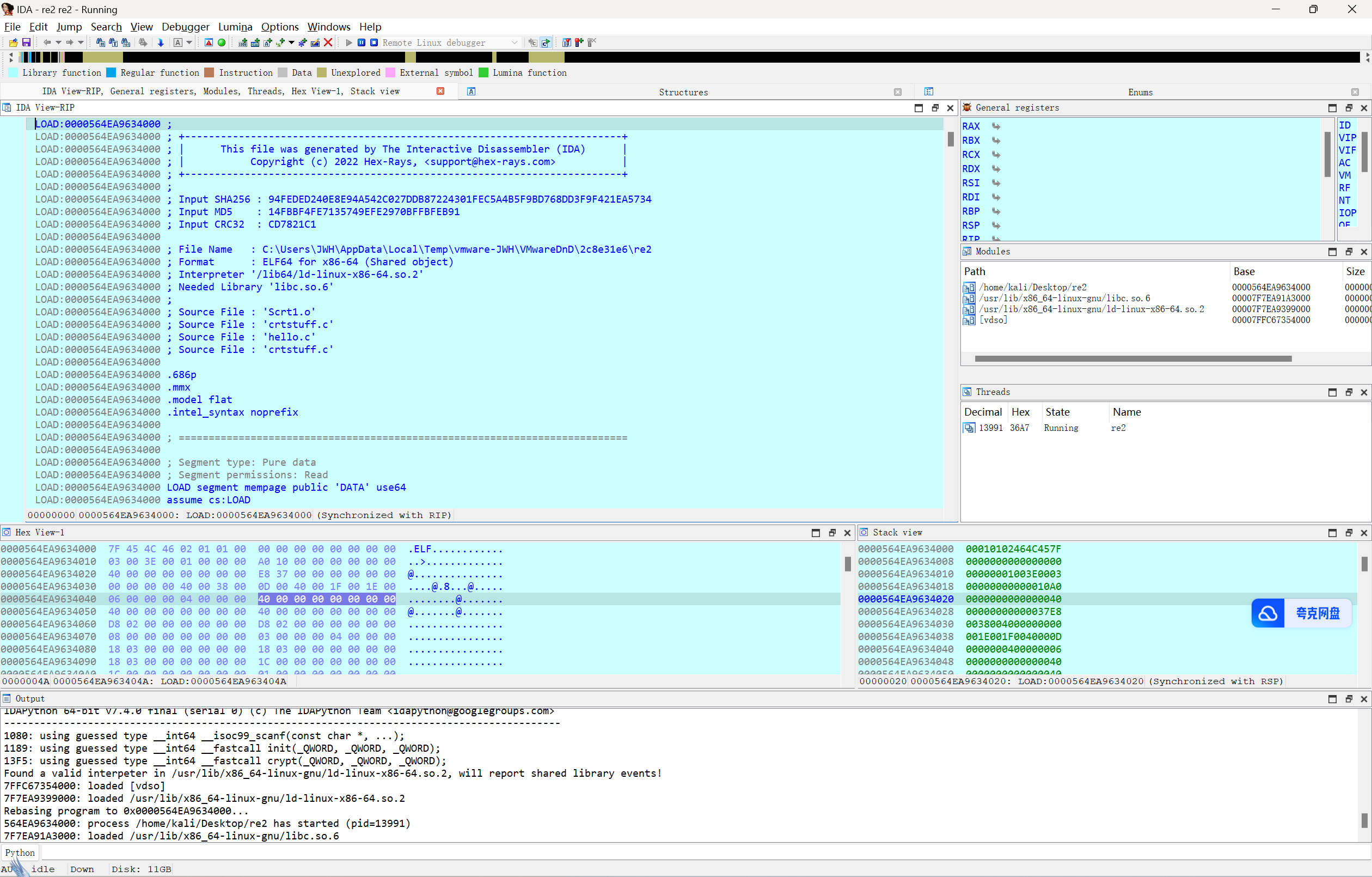Open the Windows menu

pyautogui.click(x=329, y=27)
